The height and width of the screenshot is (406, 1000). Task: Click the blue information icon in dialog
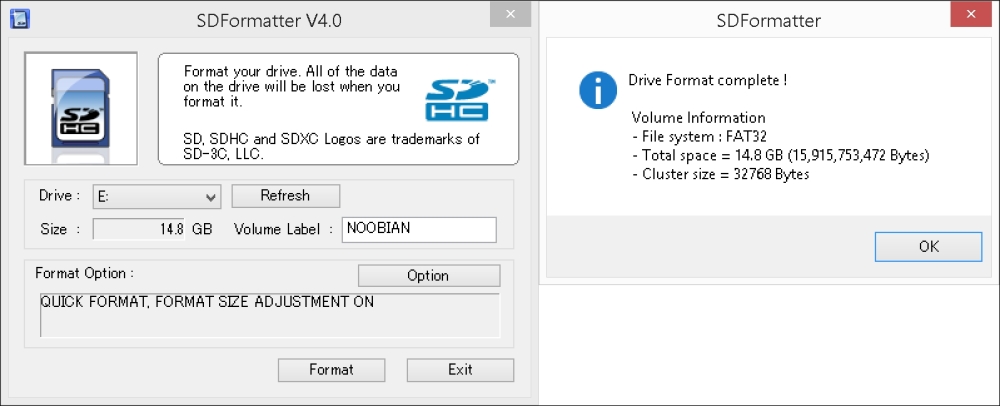click(598, 90)
